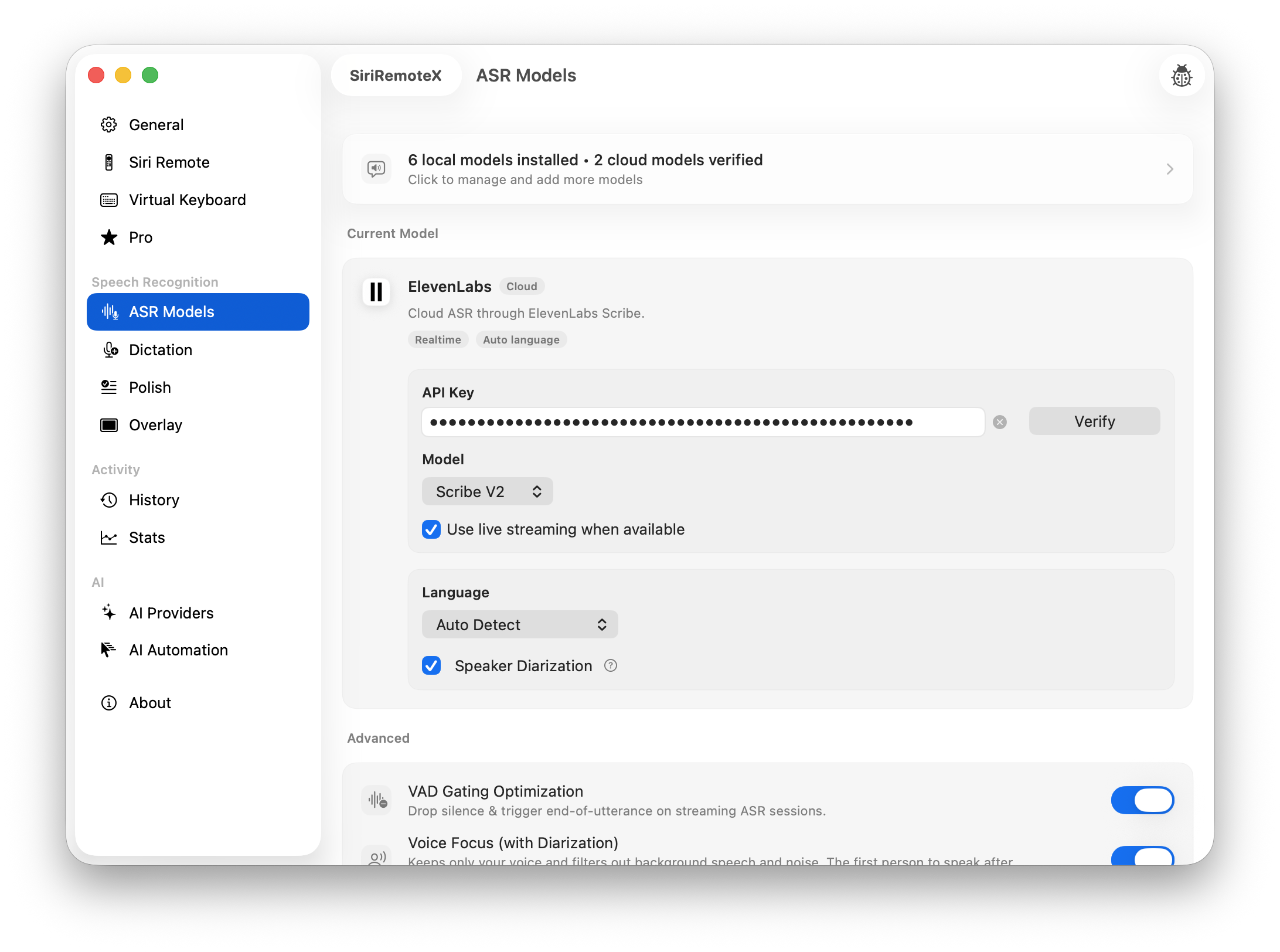Toggle Use live streaming when available
The height and width of the screenshot is (952, 1280).
click(431, 529)
